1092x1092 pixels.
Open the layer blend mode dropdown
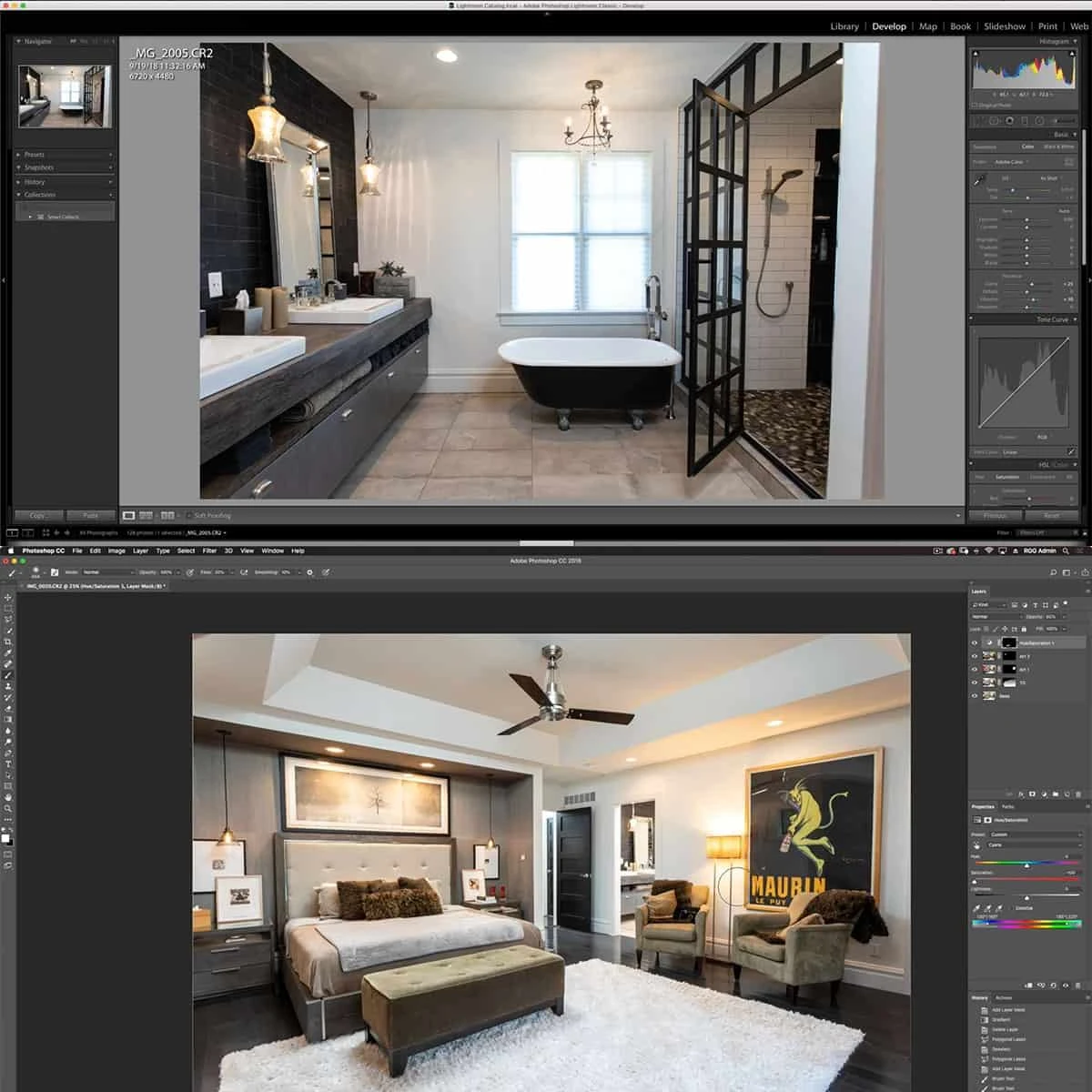[996, 617]
